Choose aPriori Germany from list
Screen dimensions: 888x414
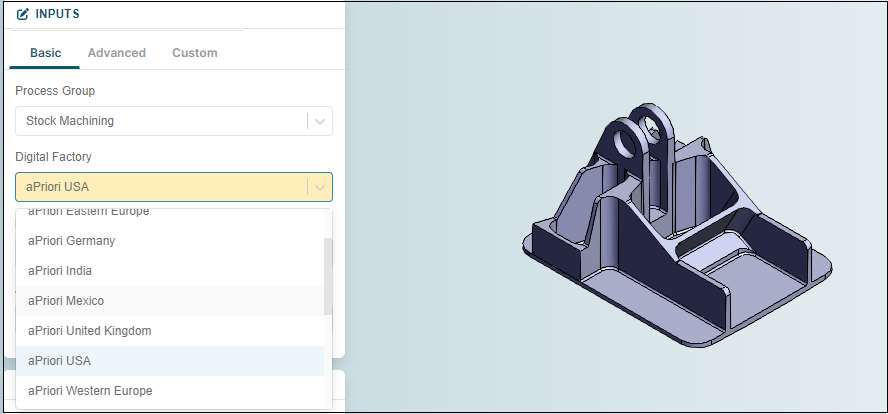(x=170, y=241)
